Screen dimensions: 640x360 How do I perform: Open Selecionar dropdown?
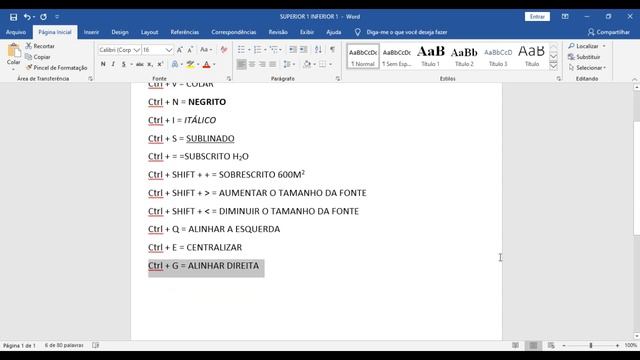[x=587, y=68]
